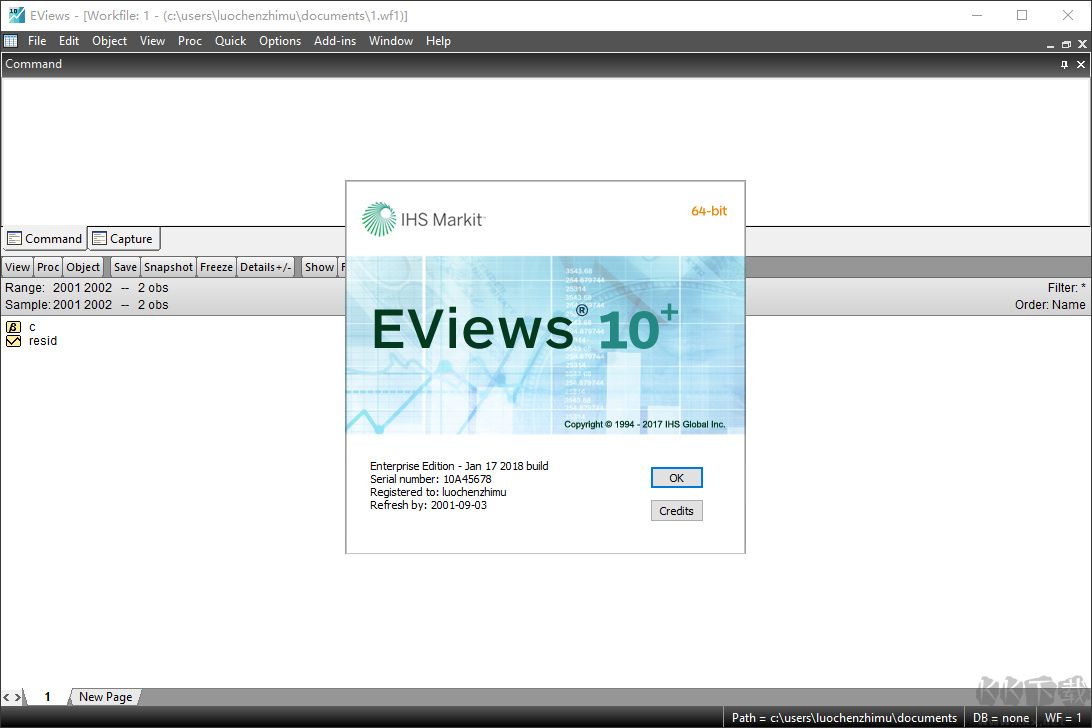
Task: Go to previous workfile page arrow
Action: (x=6, y=697)
